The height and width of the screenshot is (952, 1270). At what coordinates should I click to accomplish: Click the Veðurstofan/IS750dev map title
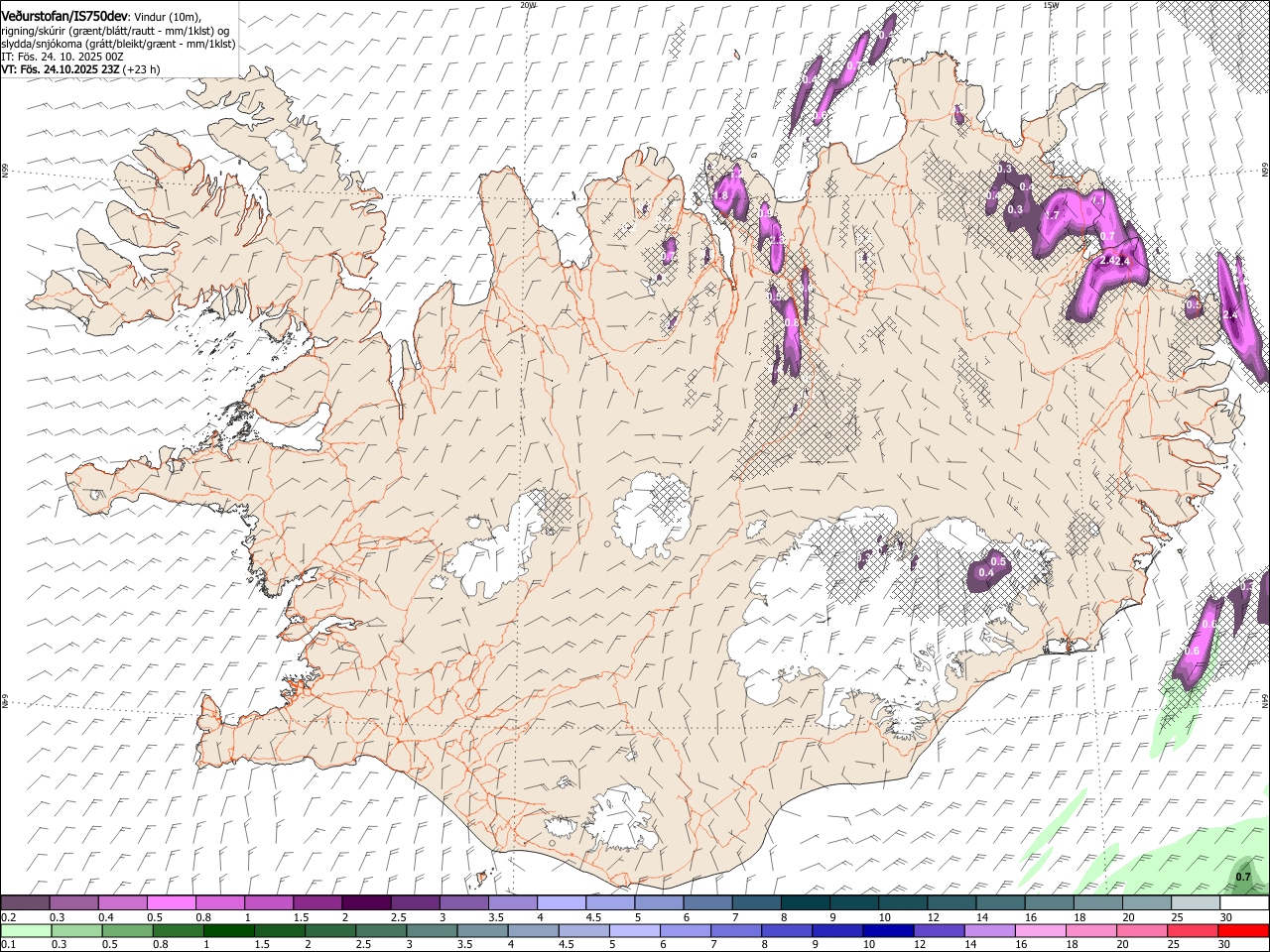pos(64,18)
